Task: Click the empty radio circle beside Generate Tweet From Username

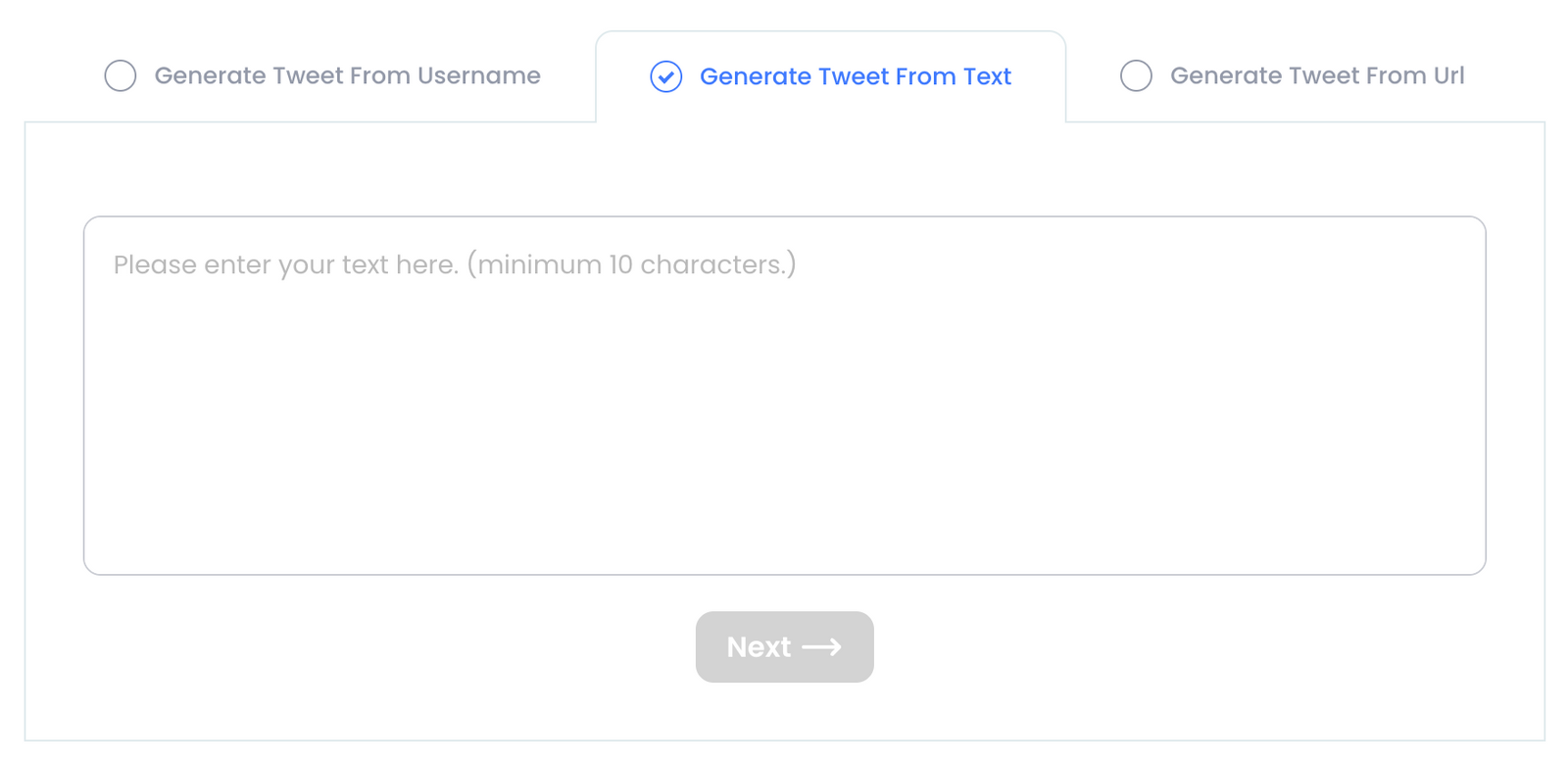Action: tap(120, 74)
